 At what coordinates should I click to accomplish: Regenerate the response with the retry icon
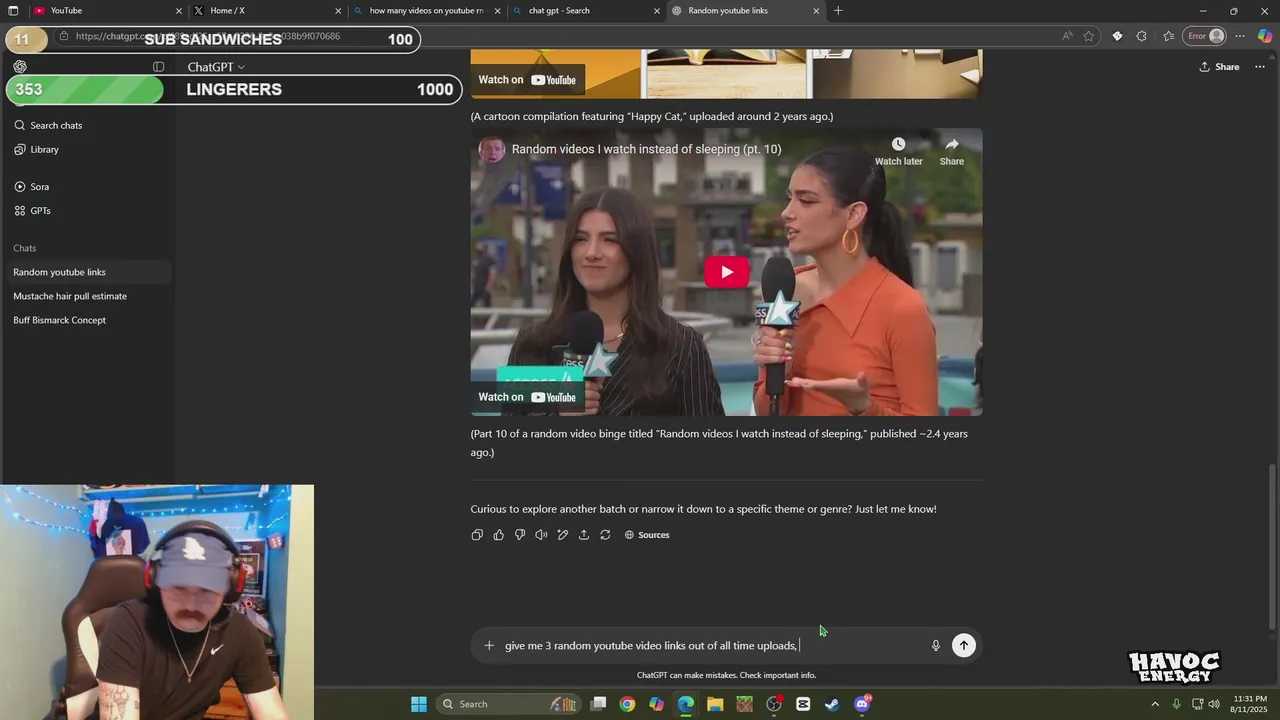click(605, 535)
